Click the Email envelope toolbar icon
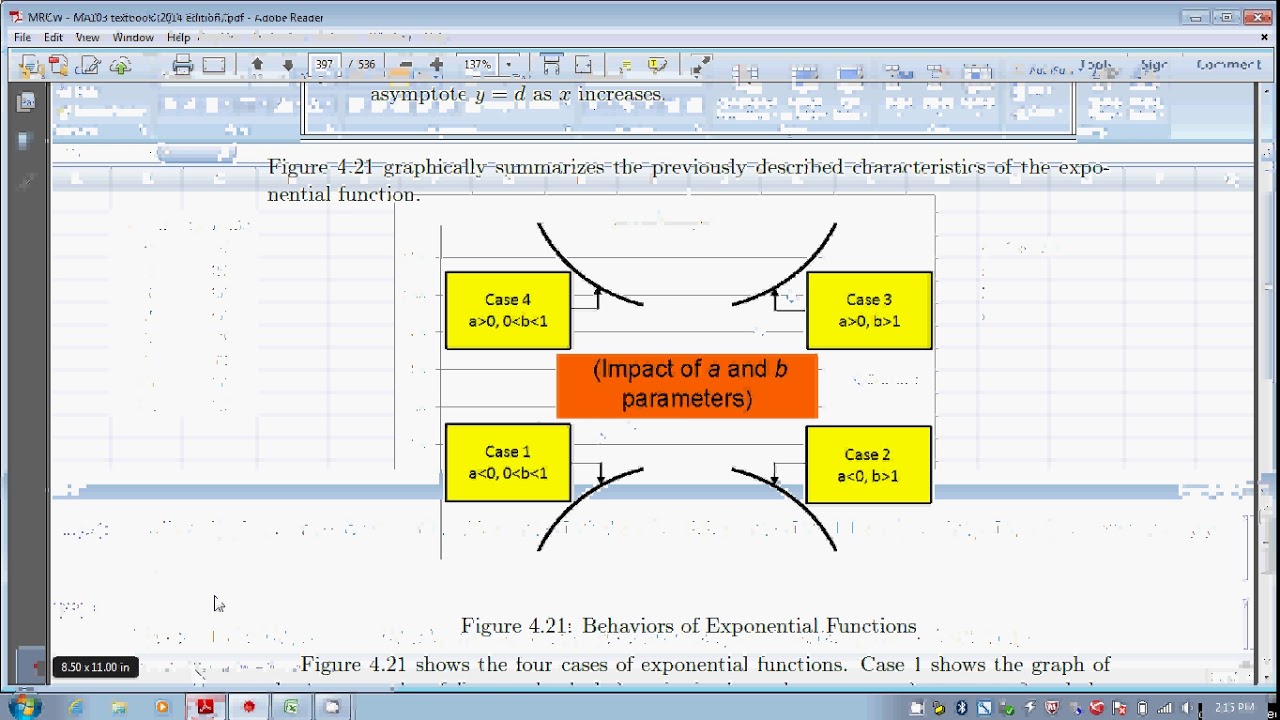The width and height of the screenshot is (1280, 720). [214, 66]
